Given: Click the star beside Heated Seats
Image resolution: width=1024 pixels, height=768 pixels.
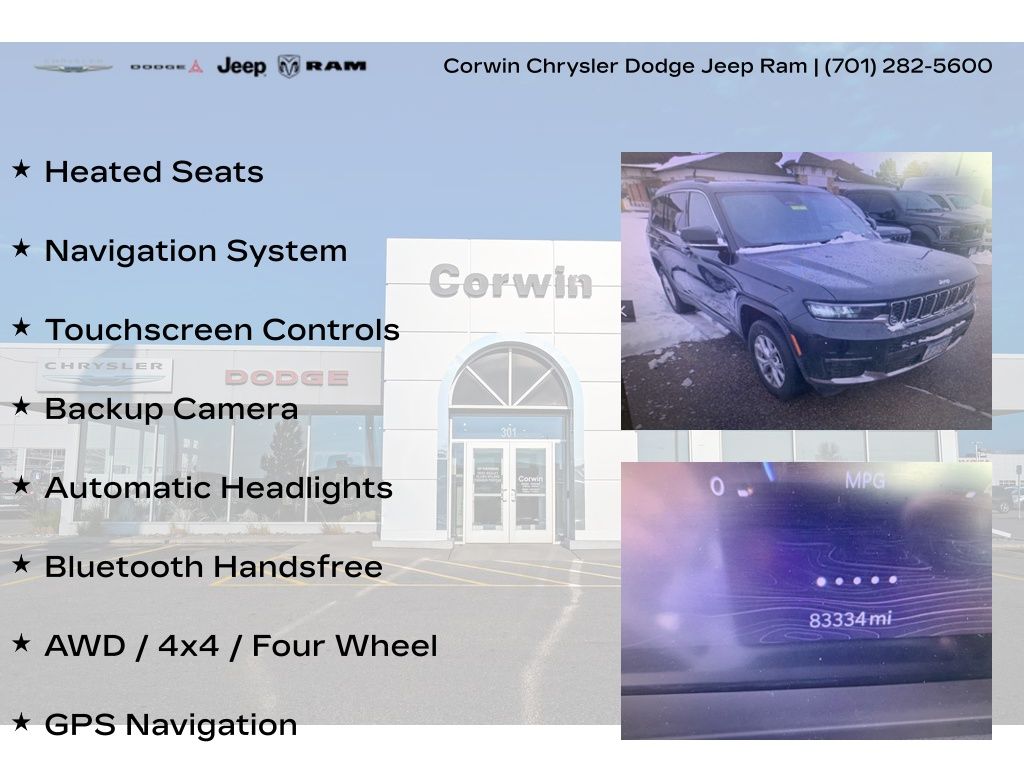Looking at the screenshot, I should pos(21,170).
